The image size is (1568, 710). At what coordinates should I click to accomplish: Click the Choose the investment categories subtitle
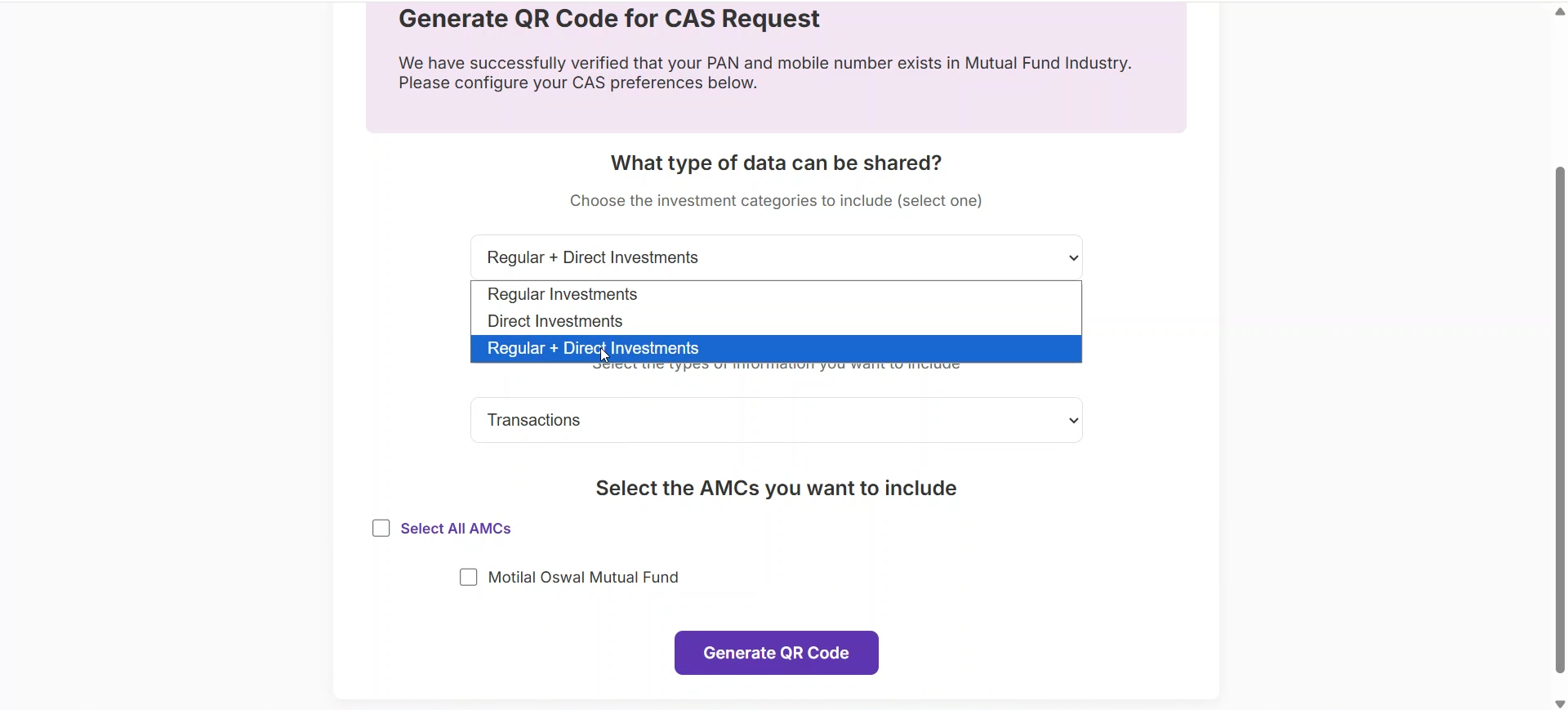pyautogui.click(x=776, y=201)
